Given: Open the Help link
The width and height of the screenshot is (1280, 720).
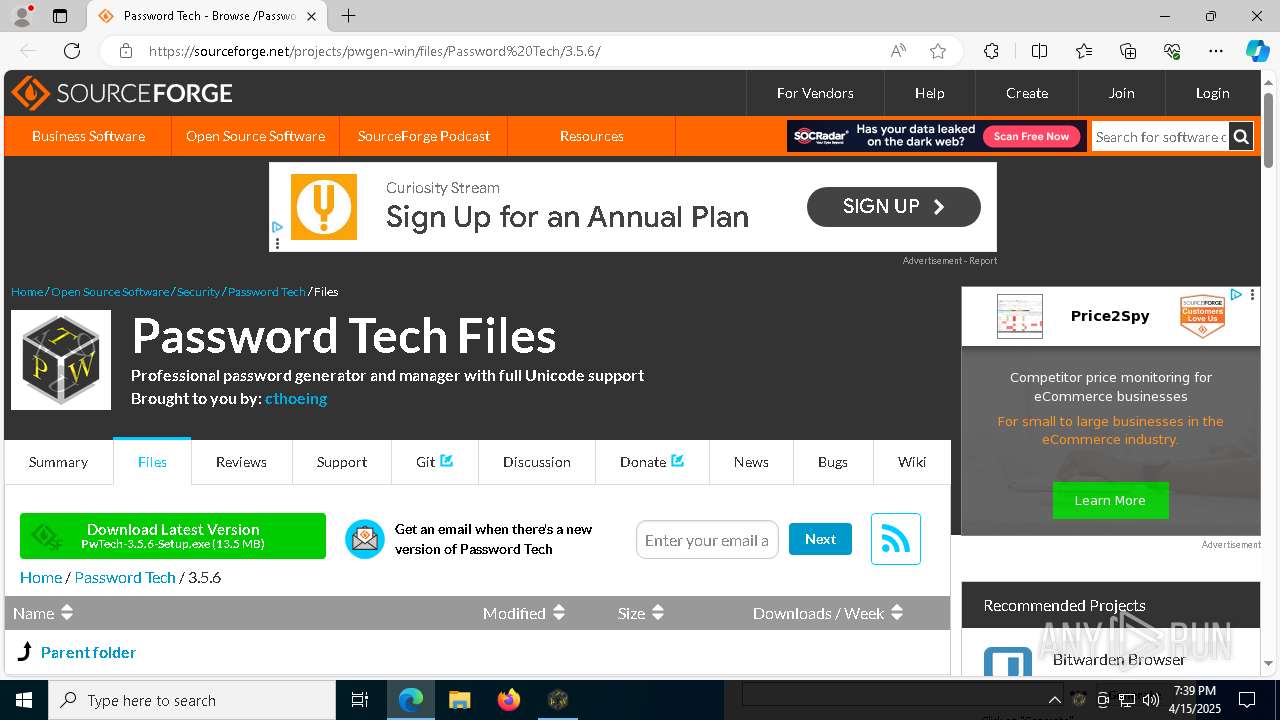Looking at the screenshot, I should 929,93.
